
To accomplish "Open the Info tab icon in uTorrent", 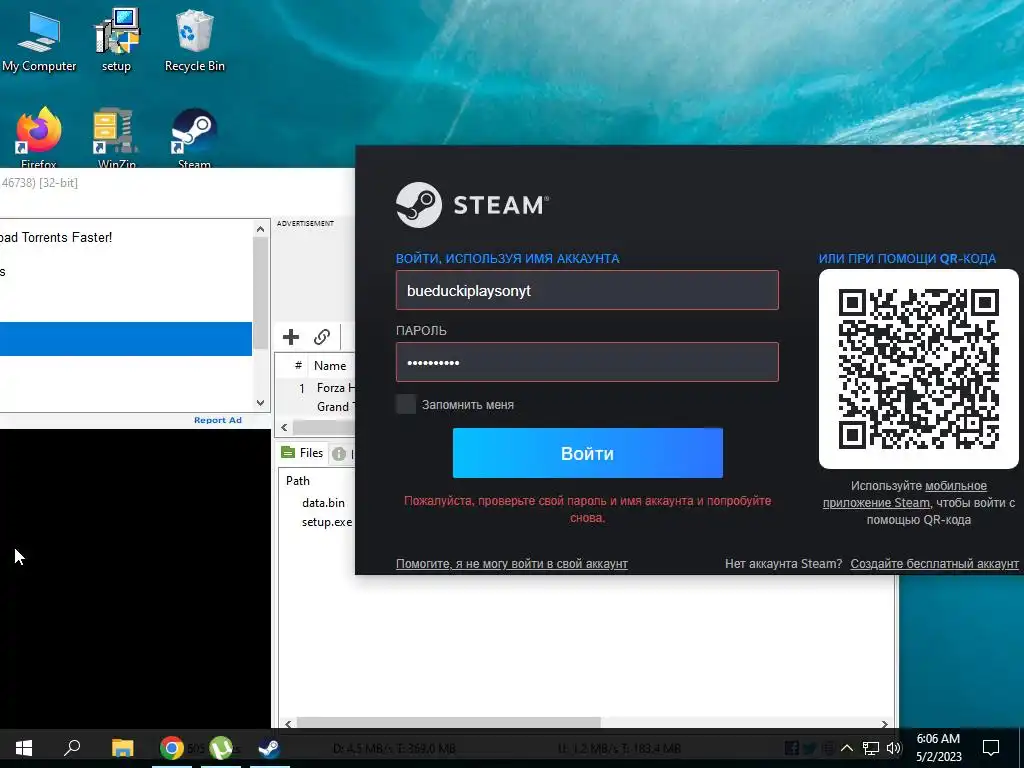I will (339, 454).
